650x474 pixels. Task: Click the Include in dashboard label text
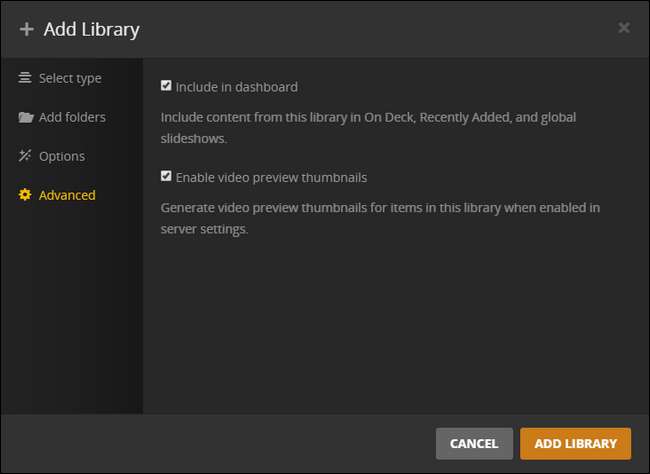point(236,87)
